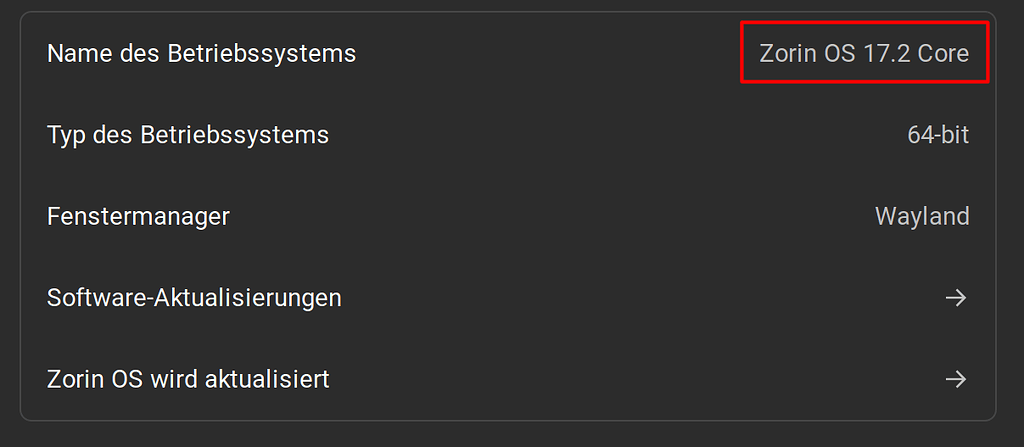Screen dimensions: 1024x447
Task: Click the 64-bit value text
Action: click(938, 135)
